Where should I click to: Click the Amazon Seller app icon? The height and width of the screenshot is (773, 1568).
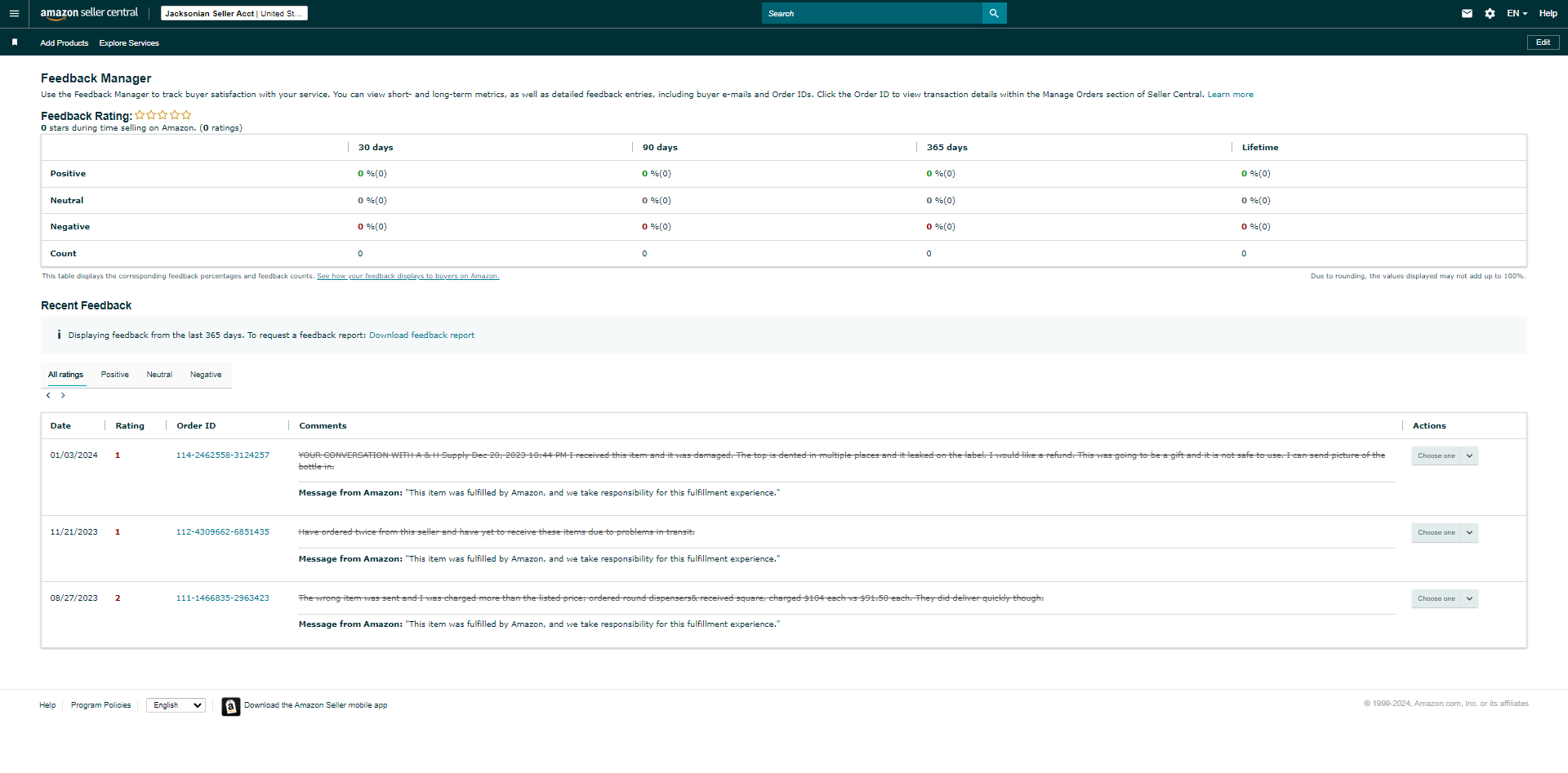pyautogui.click(x=231, y=706)
